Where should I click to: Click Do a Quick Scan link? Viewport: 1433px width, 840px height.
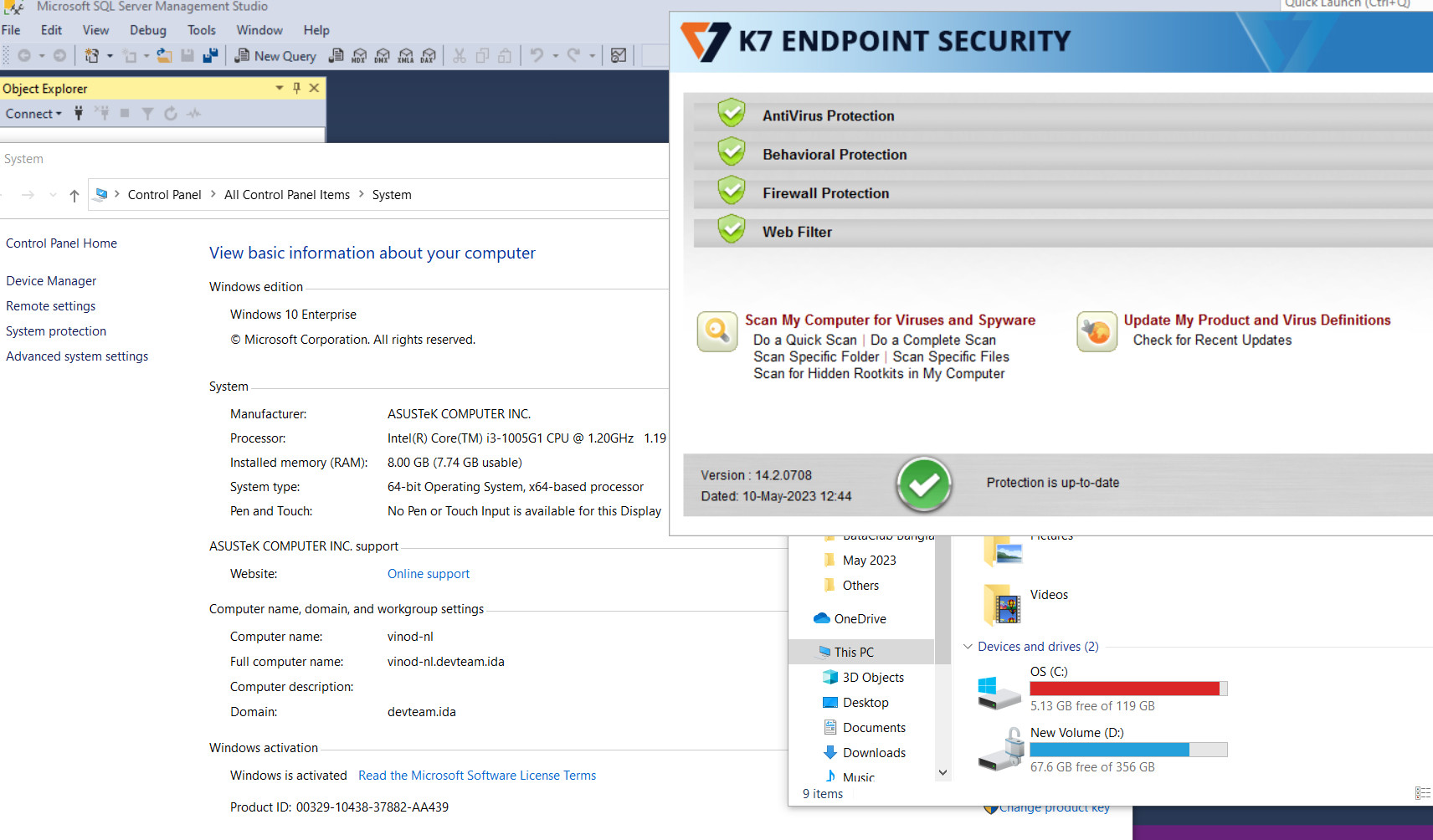click(804, 340)
